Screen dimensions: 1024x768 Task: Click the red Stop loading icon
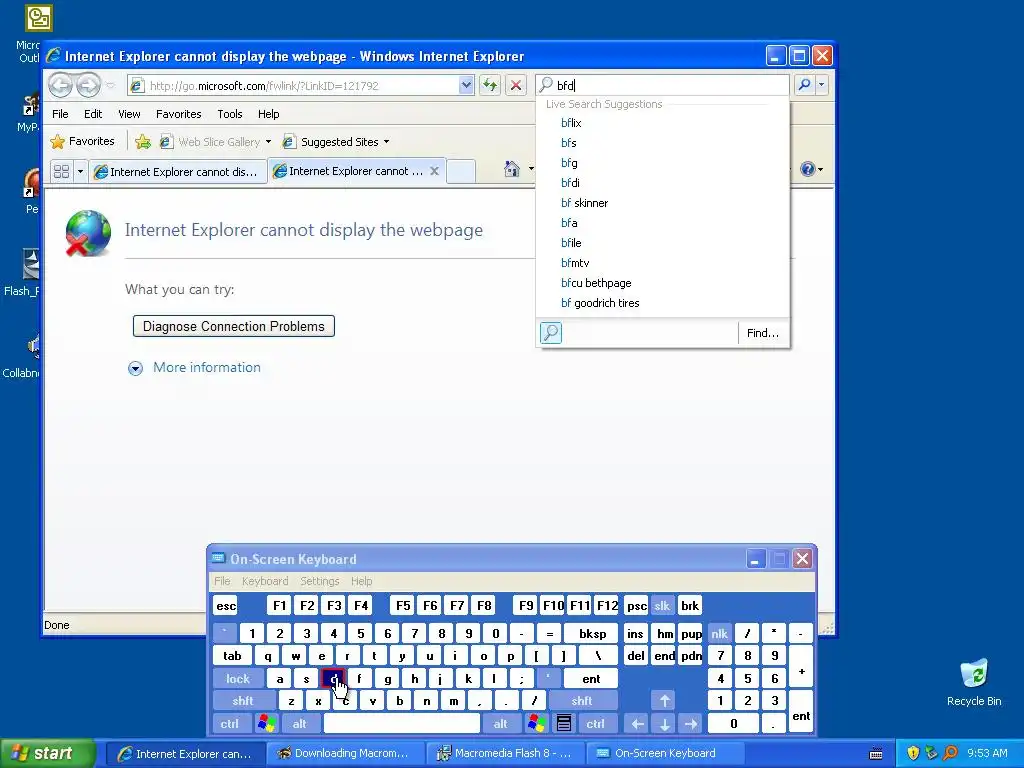(x=516, y=85)
